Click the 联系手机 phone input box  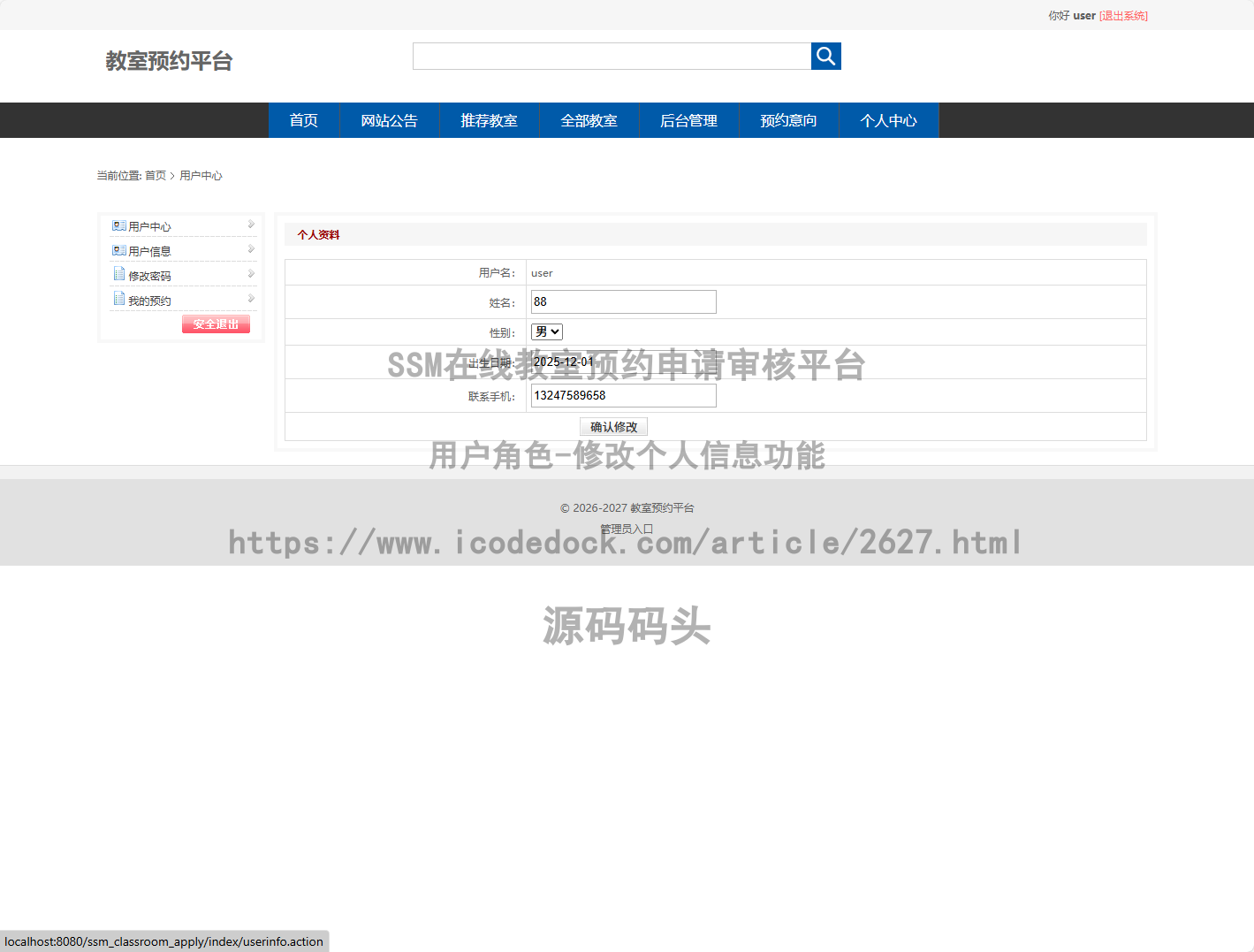(x=623, y=395)
